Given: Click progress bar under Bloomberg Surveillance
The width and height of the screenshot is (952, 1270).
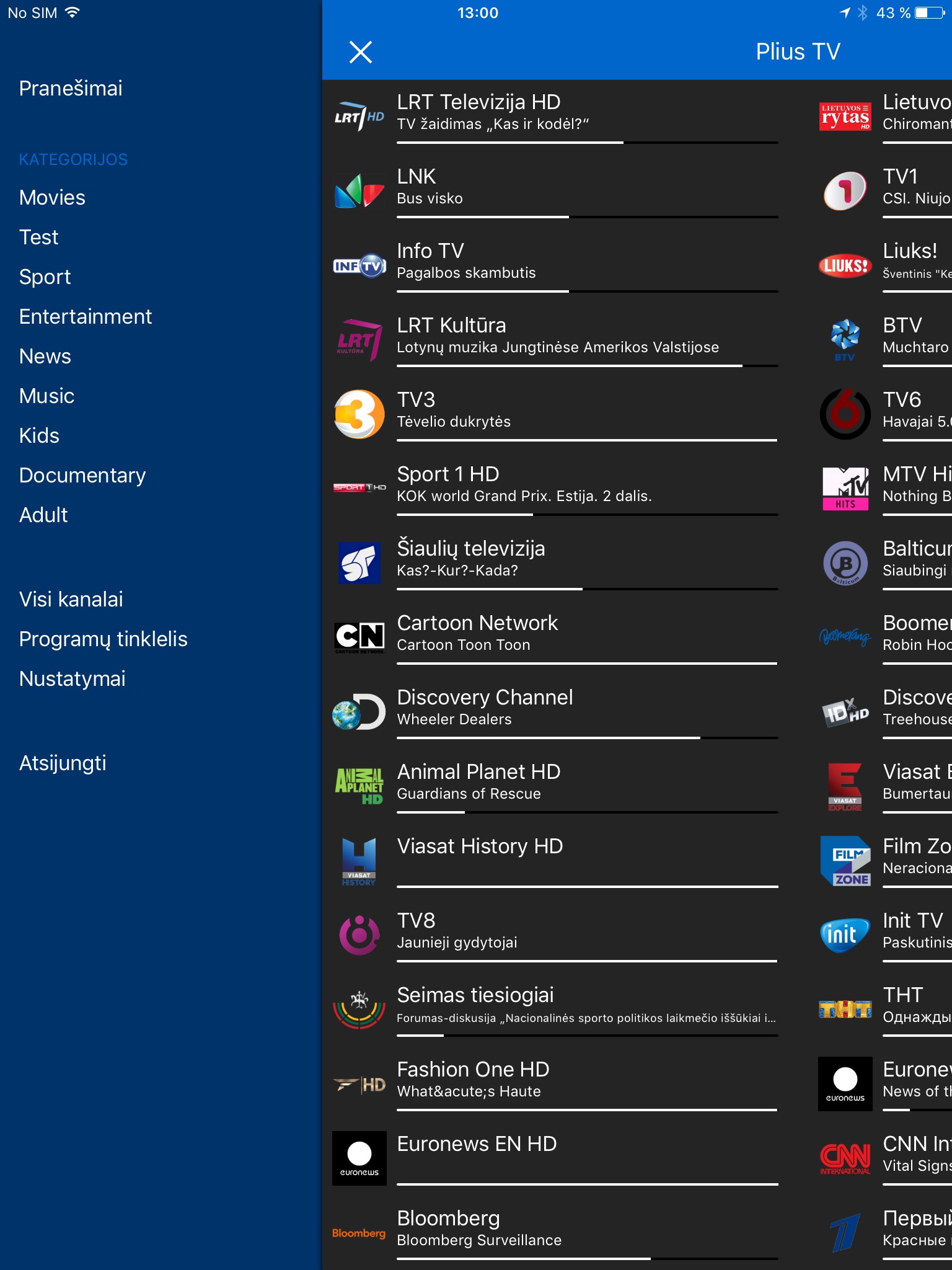Looking at the screenshot, I should tap(588, 1259).
